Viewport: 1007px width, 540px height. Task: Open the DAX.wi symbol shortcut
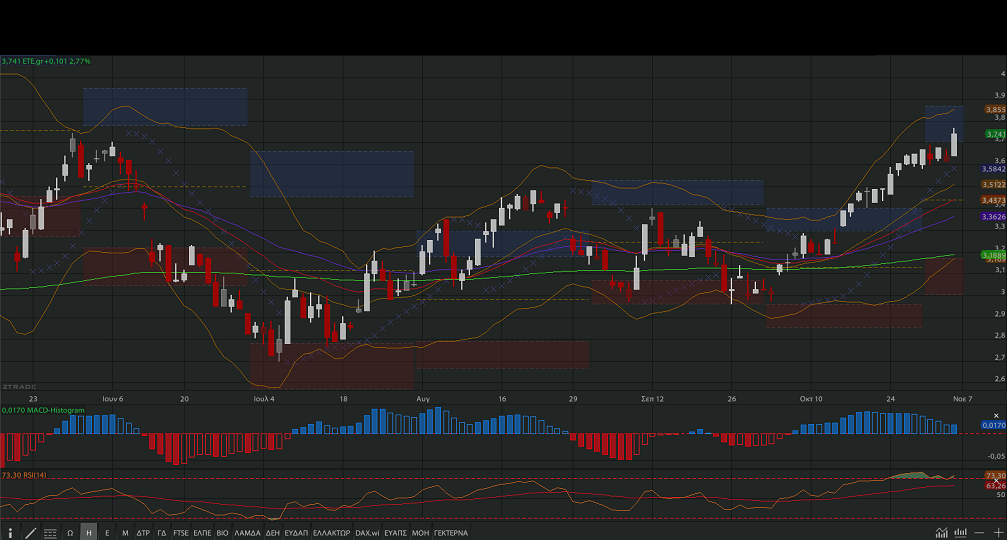tap(367, 533)
